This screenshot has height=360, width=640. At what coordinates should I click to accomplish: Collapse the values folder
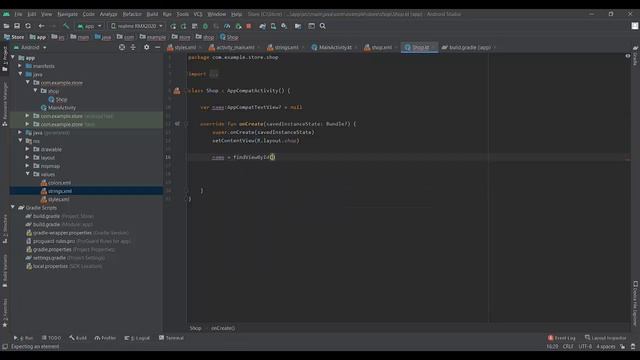coord(27,174)
